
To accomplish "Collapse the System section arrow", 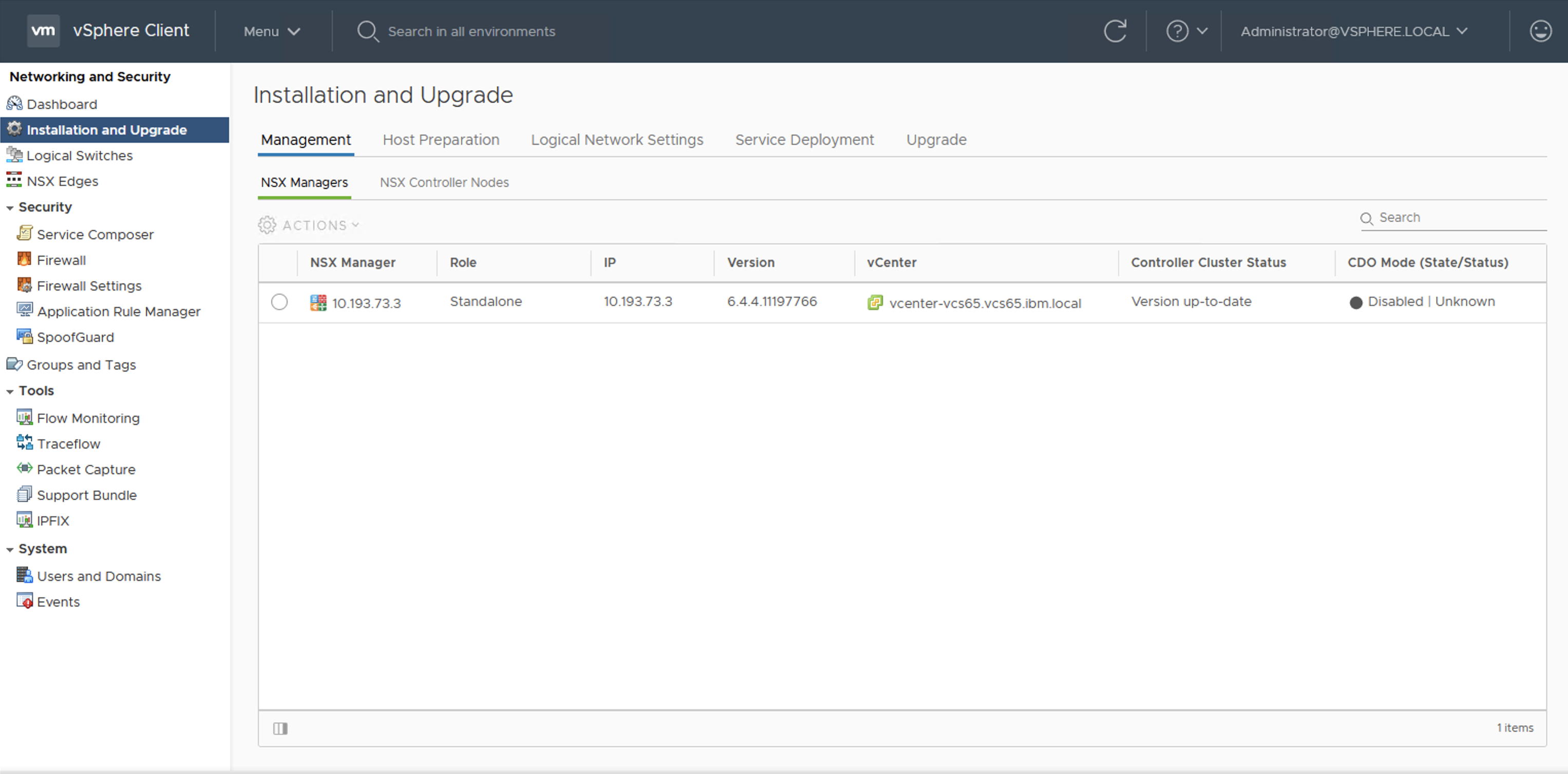I will coord(10,550).
